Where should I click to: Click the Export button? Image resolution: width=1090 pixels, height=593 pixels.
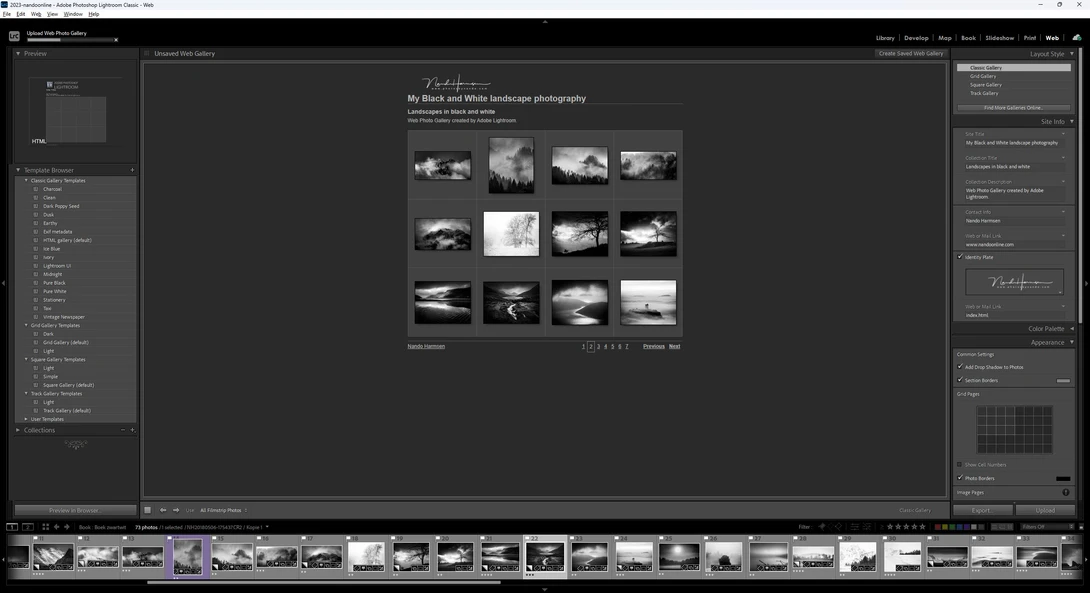coord(982,510)
